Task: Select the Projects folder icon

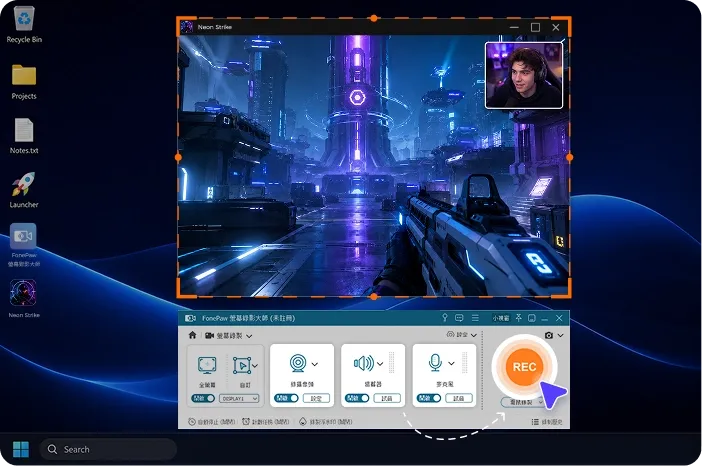Action: [x=24, y=82]
